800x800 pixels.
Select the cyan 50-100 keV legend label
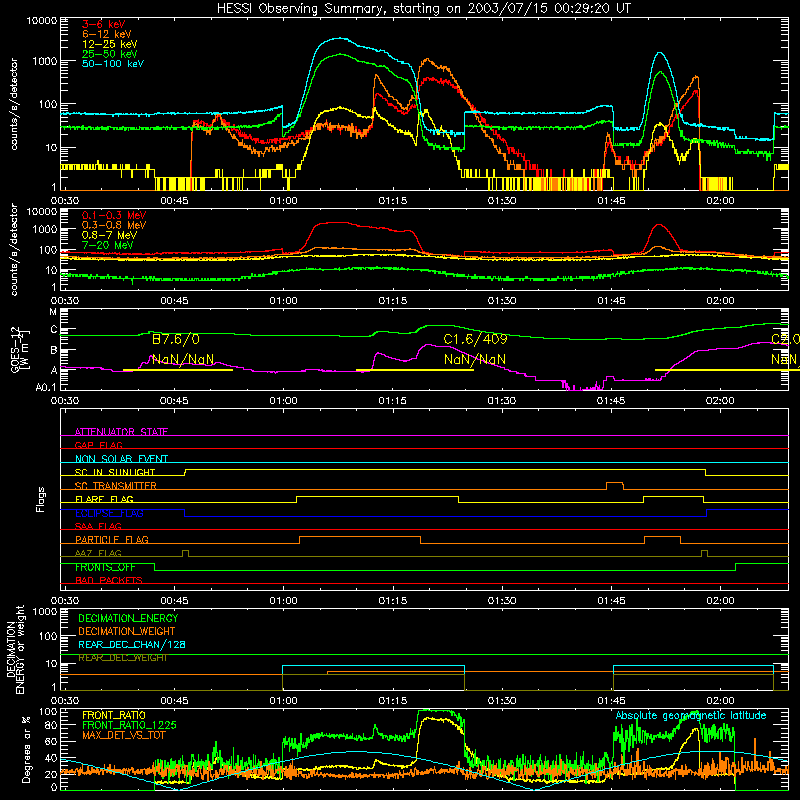click(113, 63)
